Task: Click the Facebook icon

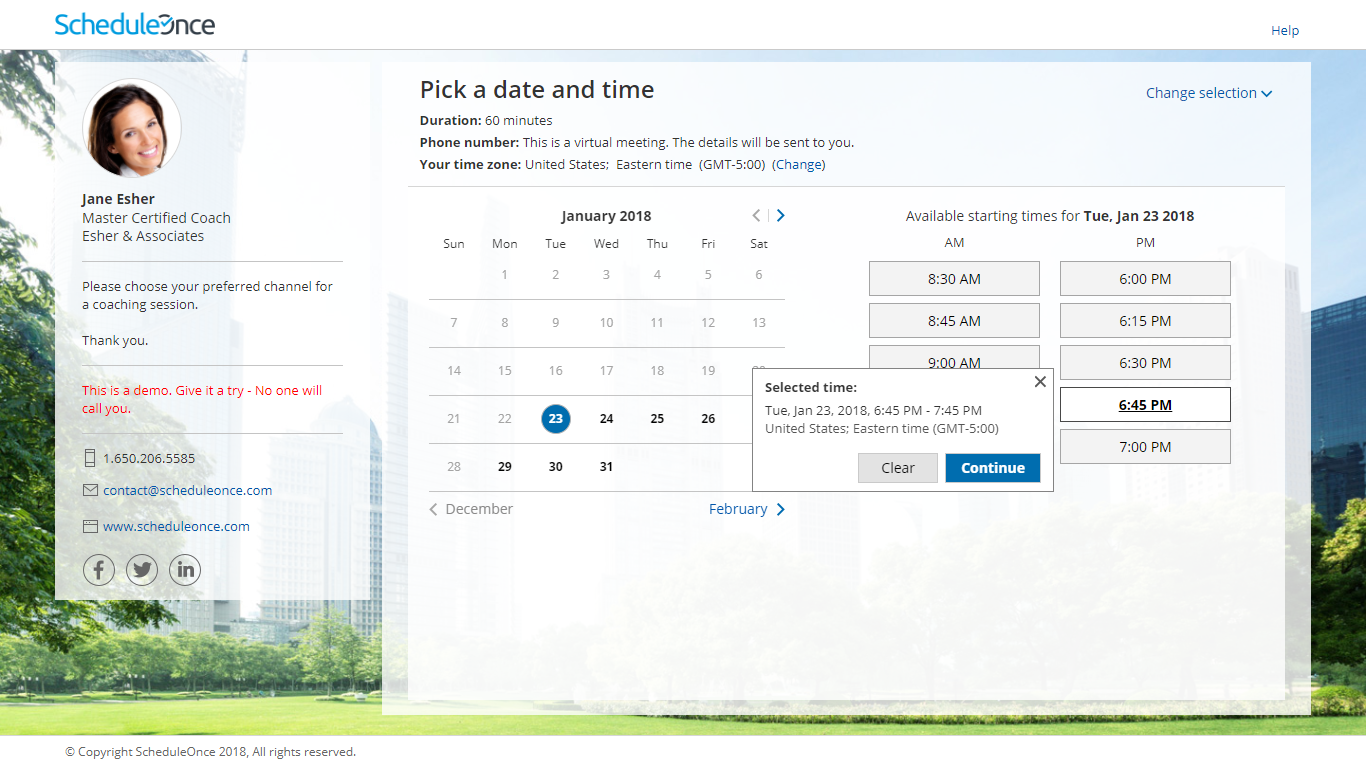Action: pos(98,569)
